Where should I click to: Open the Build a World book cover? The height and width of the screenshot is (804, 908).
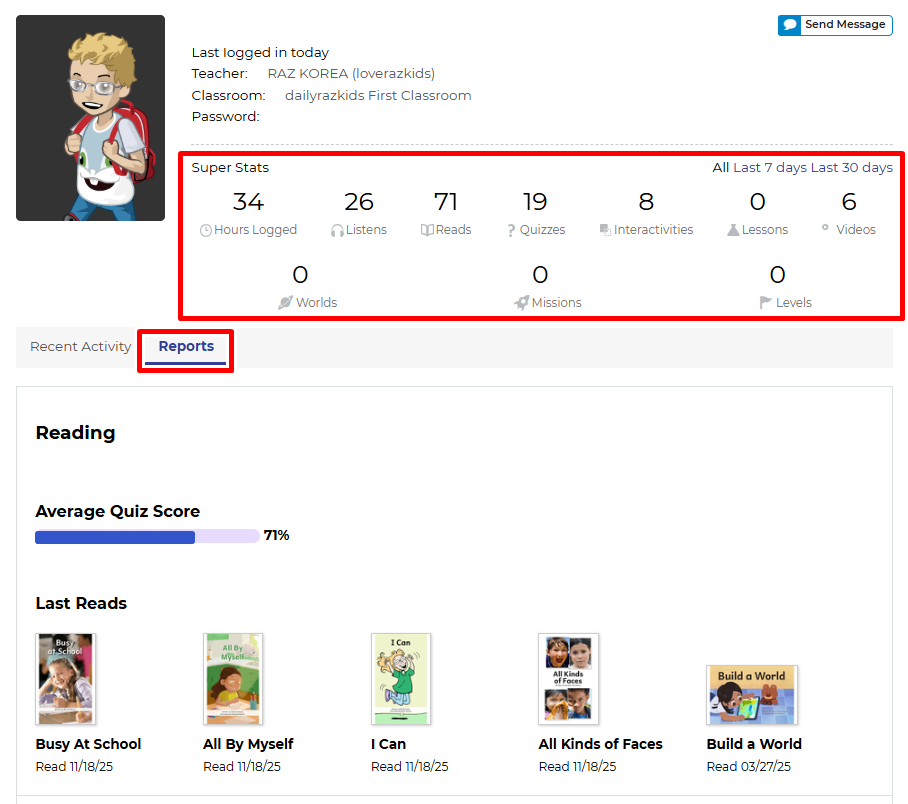[x=751, y=695]
